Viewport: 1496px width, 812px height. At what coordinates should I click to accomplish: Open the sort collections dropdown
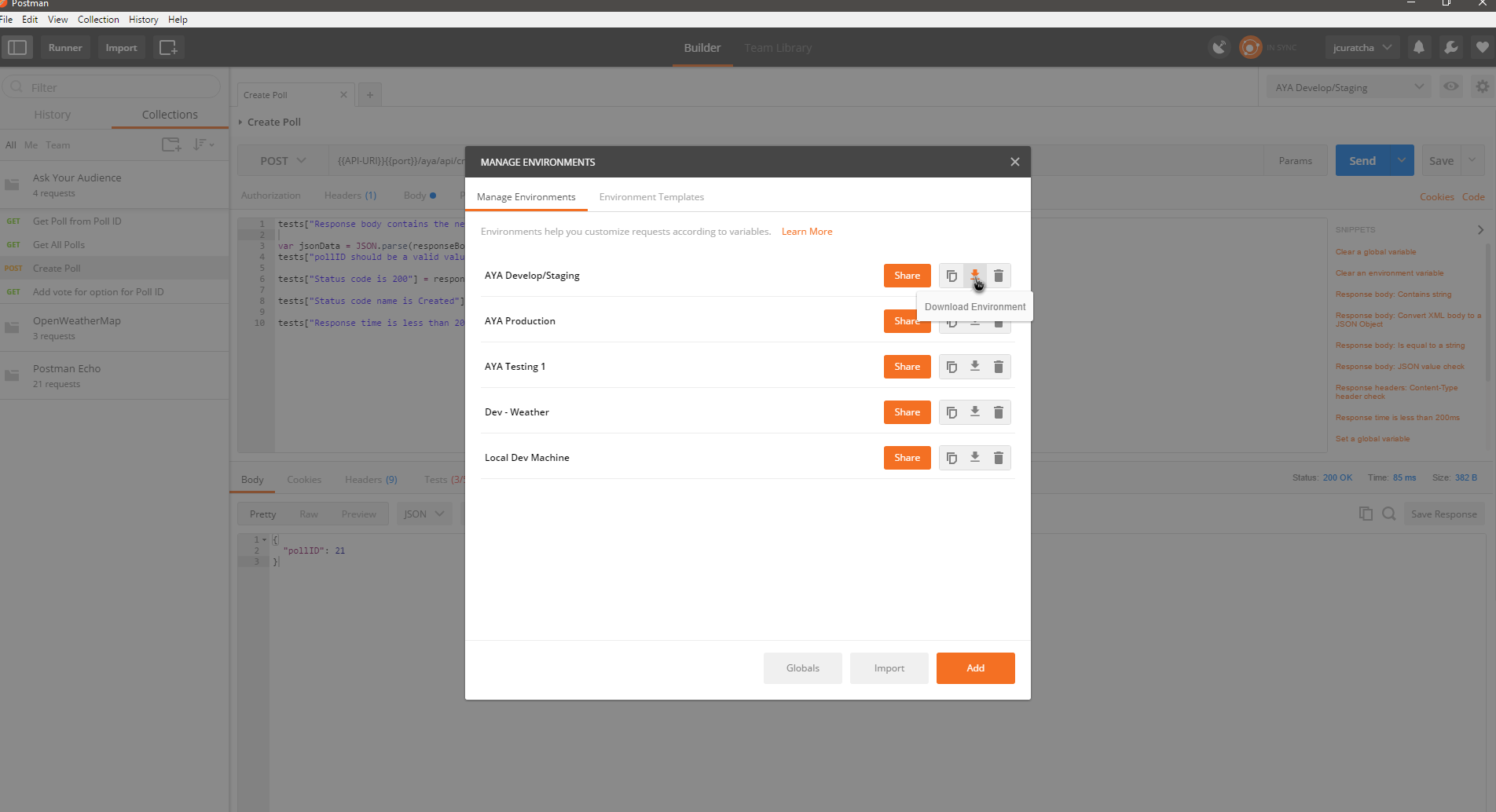pos(203,144)
